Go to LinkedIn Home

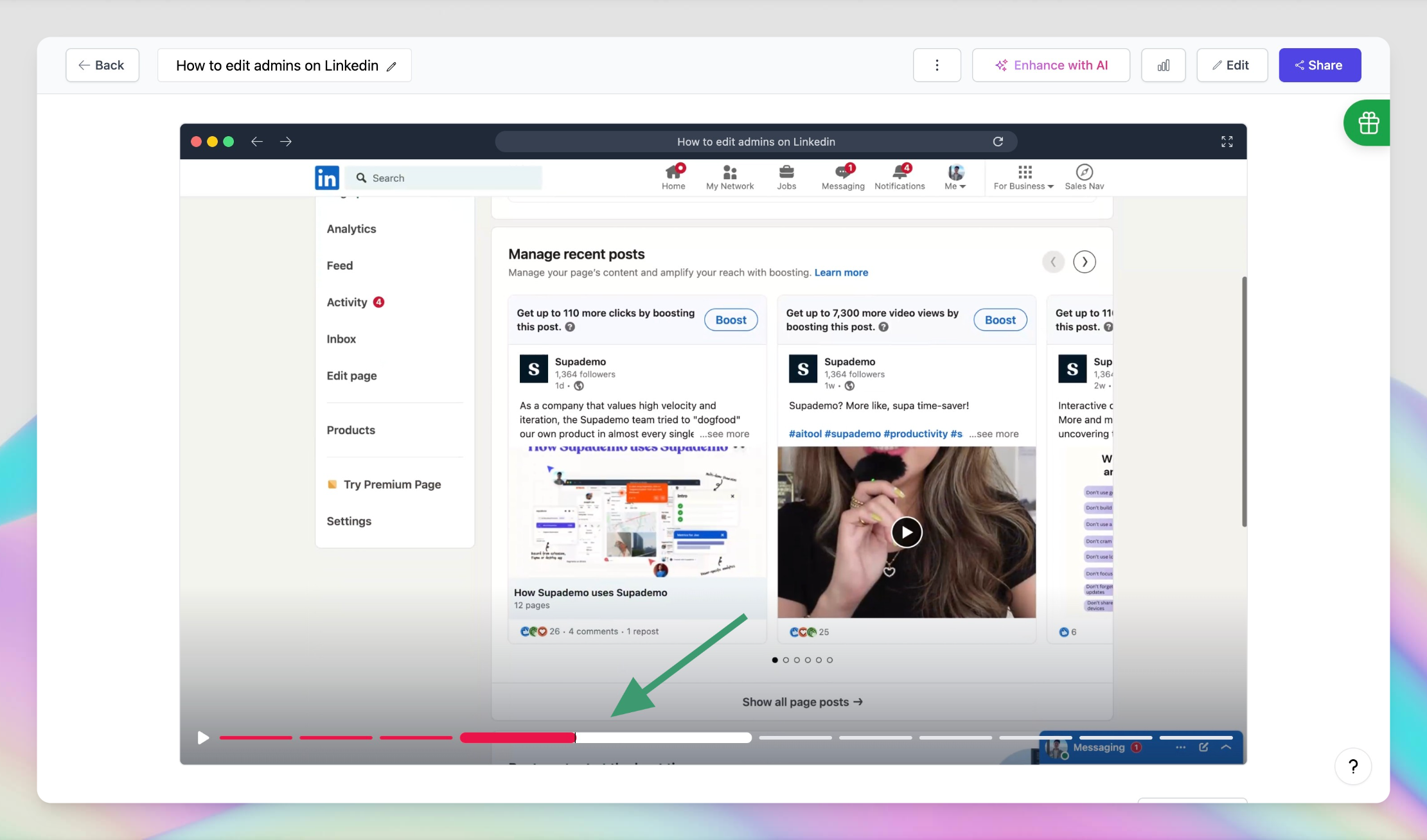click(x=673, y=177)
